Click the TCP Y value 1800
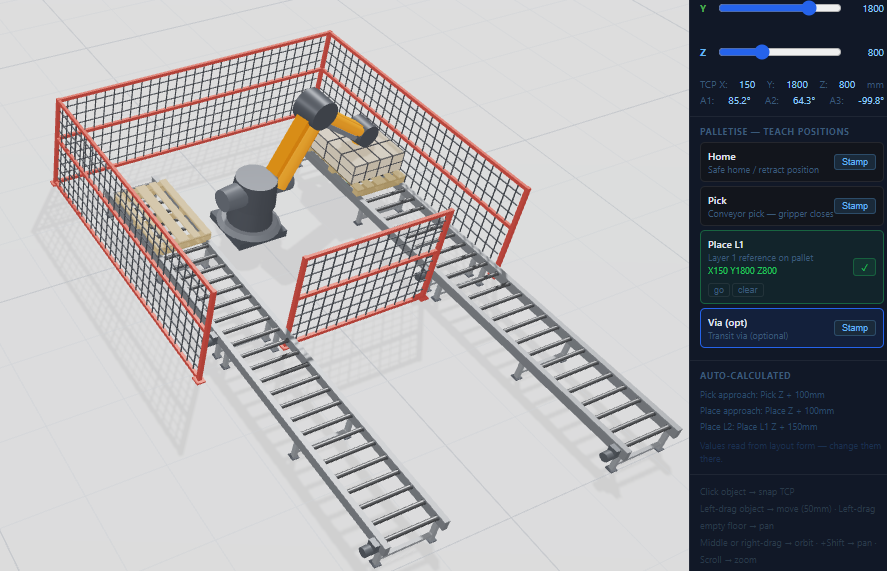The width and height of the screenshot is (887, 571). coord(796,84)
